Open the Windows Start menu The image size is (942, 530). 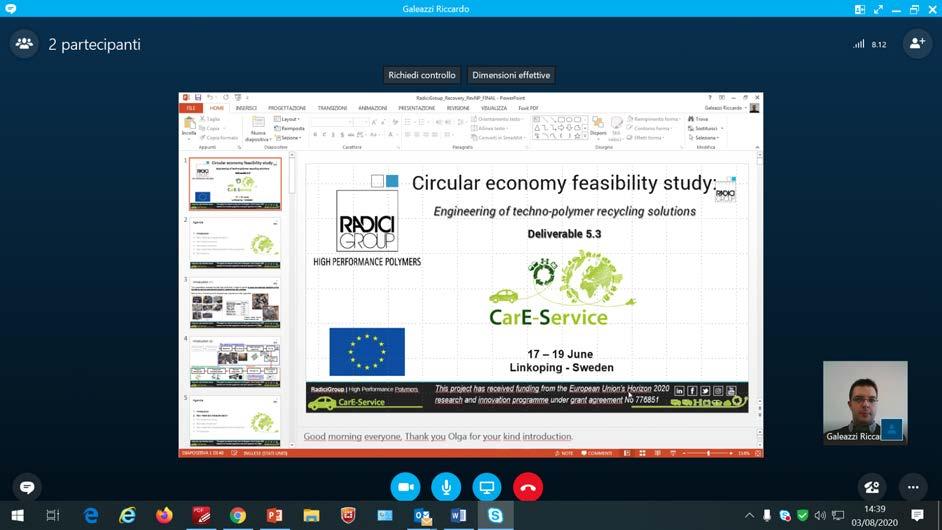click(17, 516)
